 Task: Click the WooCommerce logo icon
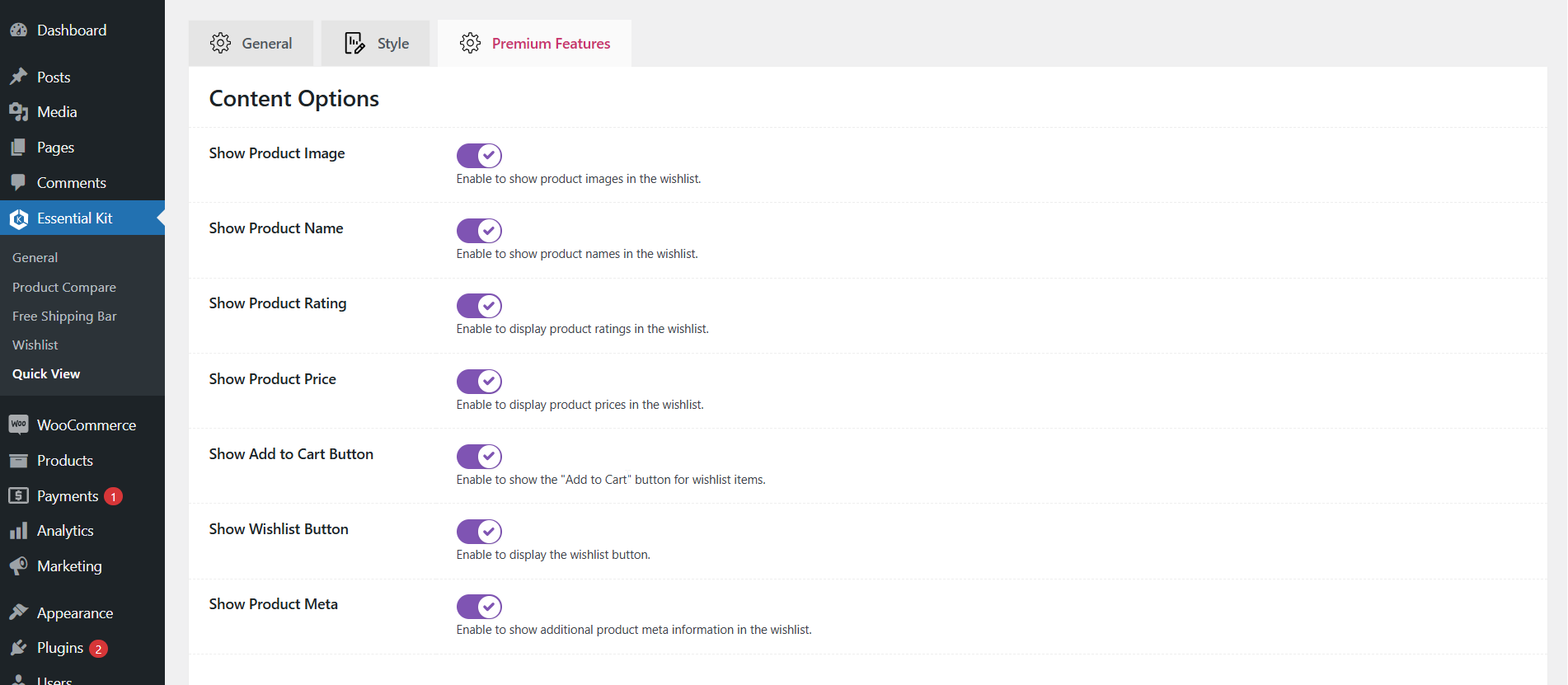(x=18, y=425)
